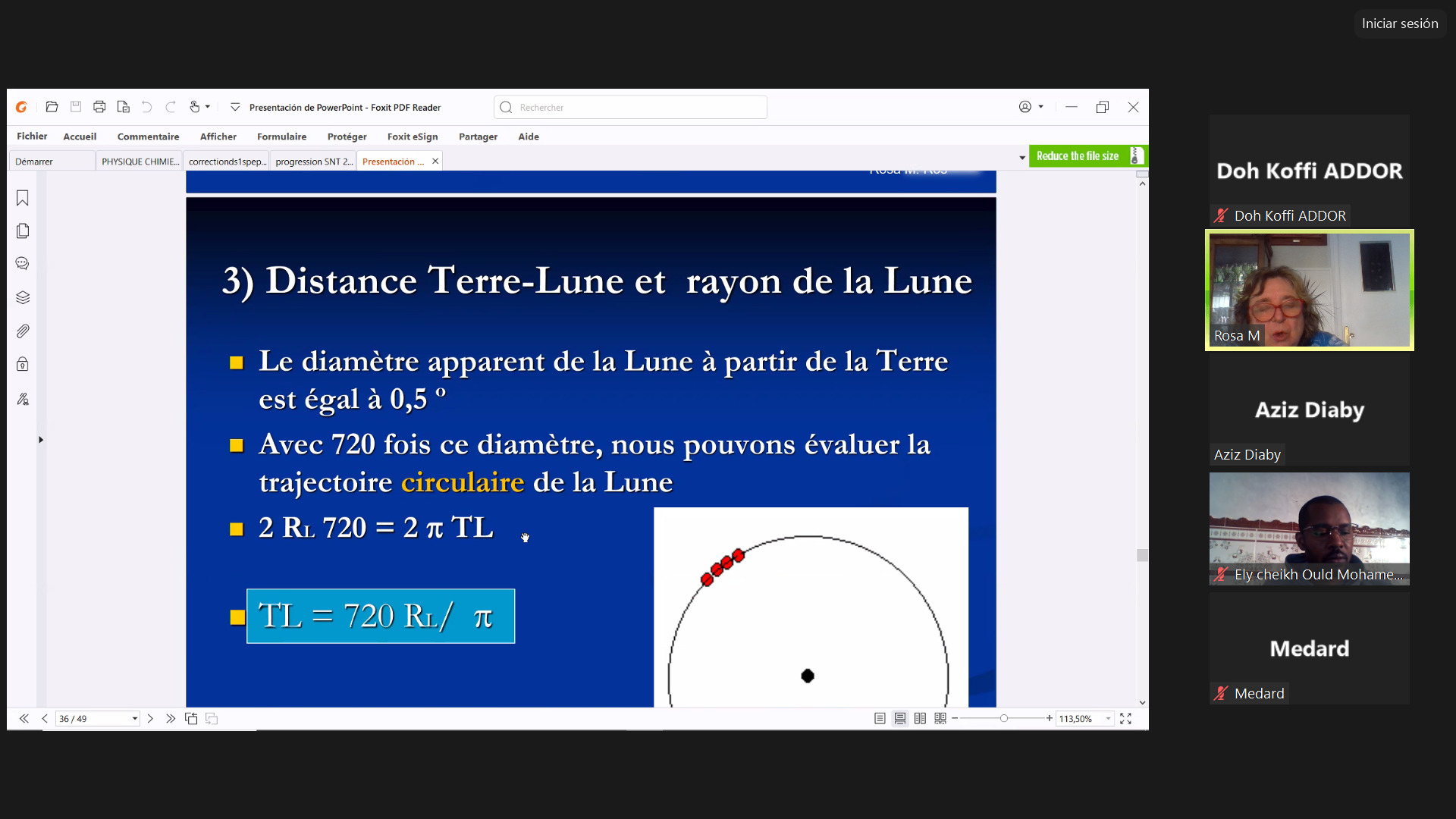Image resolution: width=1456 pixels, height=819 pixels.
Task: Print the PDF with the printer icon
Action: click(99, 107)
